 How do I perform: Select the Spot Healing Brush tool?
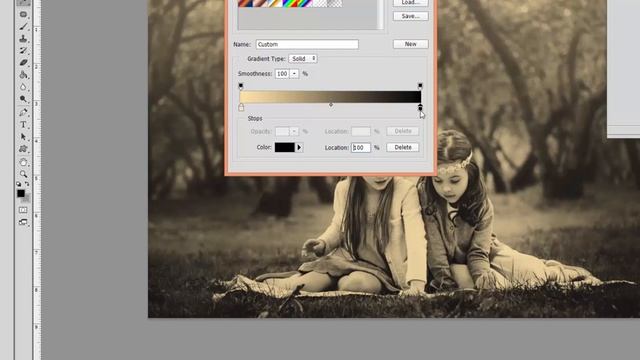(23, 14)
